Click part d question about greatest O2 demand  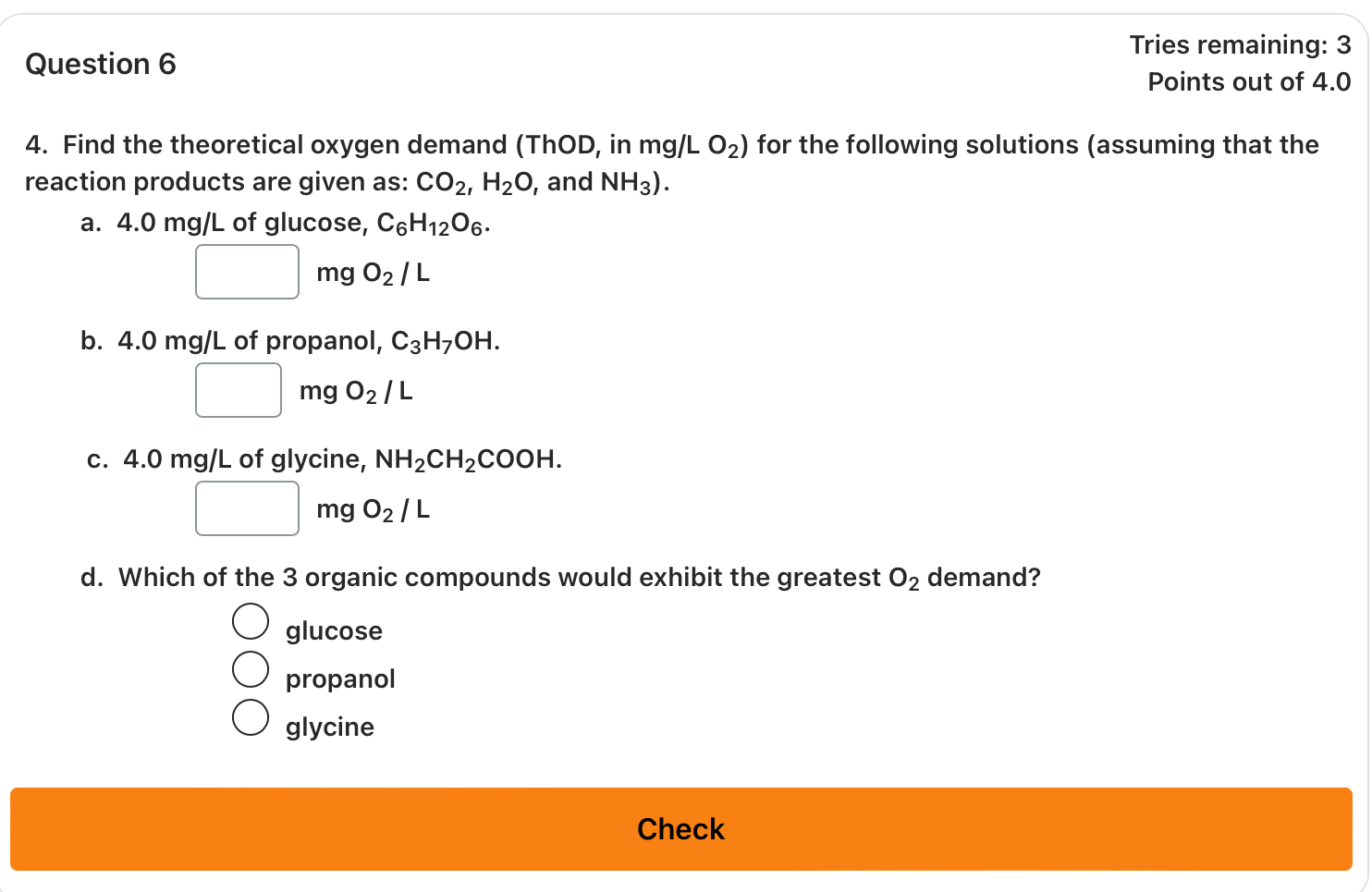[560, 577]
